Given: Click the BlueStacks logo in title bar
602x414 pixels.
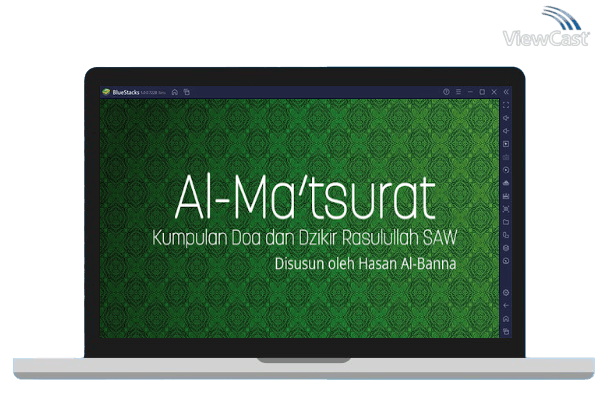Looking at the screenshot, I should click(106, 92).
